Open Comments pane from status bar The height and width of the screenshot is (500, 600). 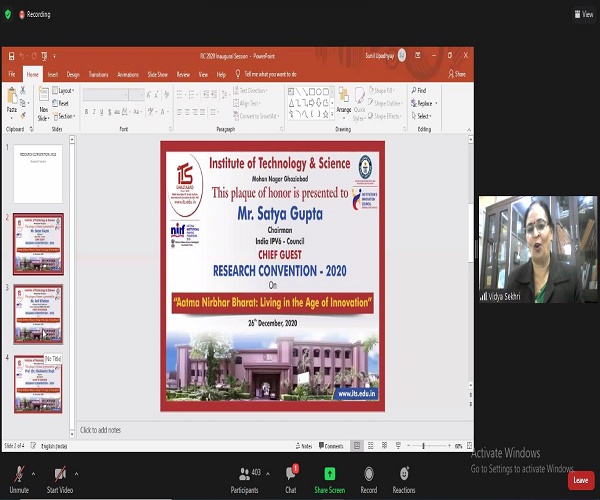point(331,446)
